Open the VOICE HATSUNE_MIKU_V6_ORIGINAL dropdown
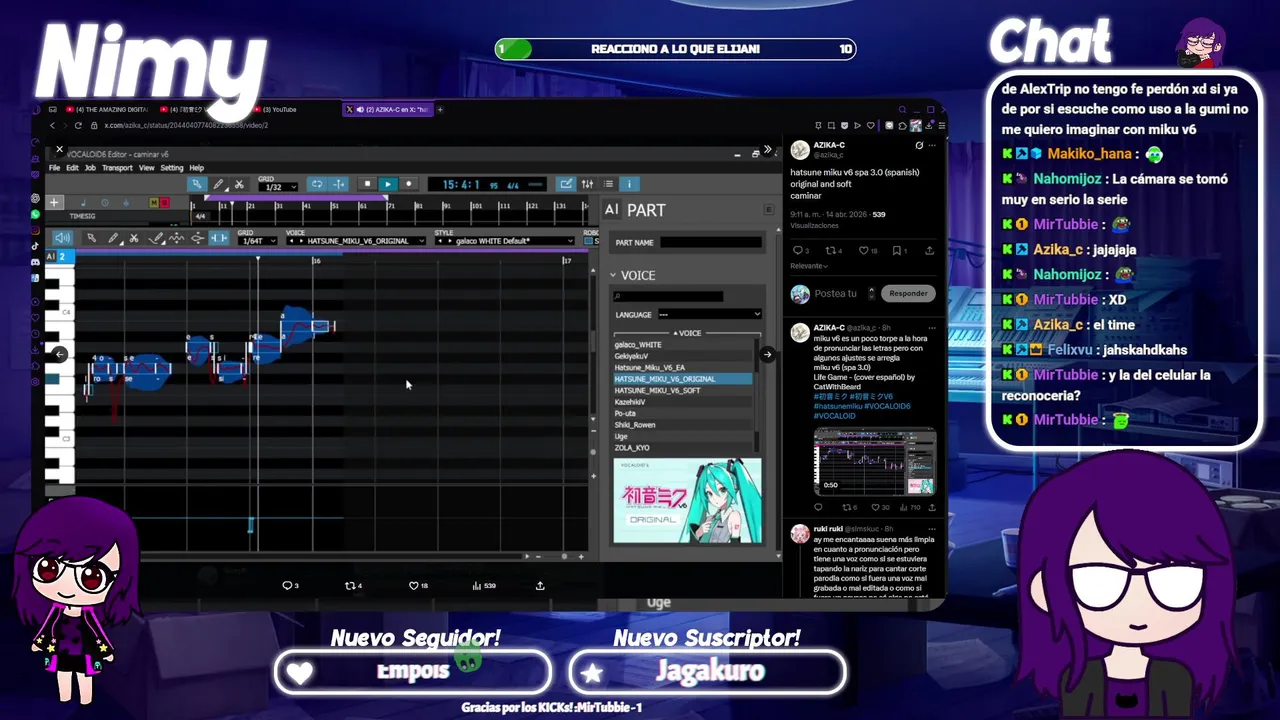Image resolution: width=1280 pixels, height=720 pixels. tap(357, 241)
